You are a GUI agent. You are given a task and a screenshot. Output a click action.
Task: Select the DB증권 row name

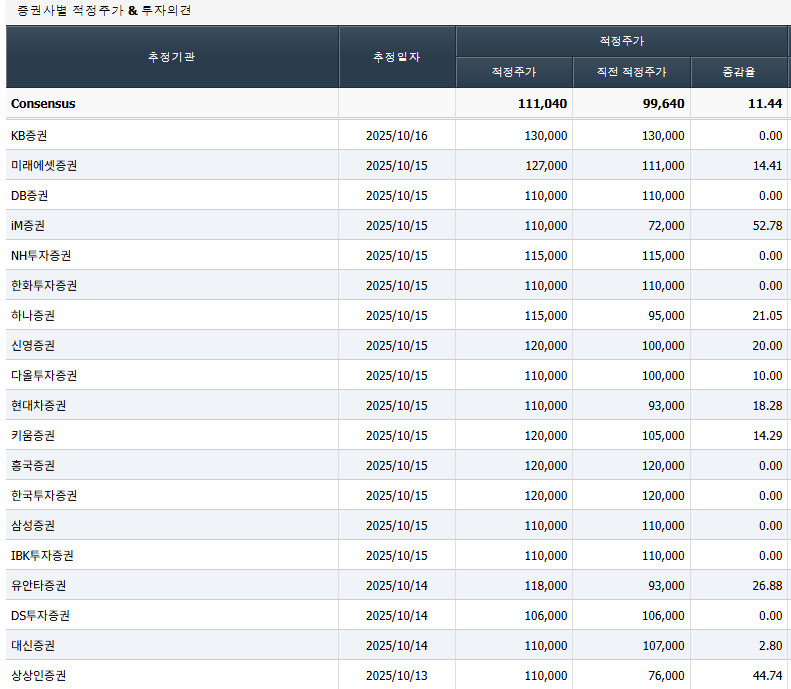click(x=29, y=196)
